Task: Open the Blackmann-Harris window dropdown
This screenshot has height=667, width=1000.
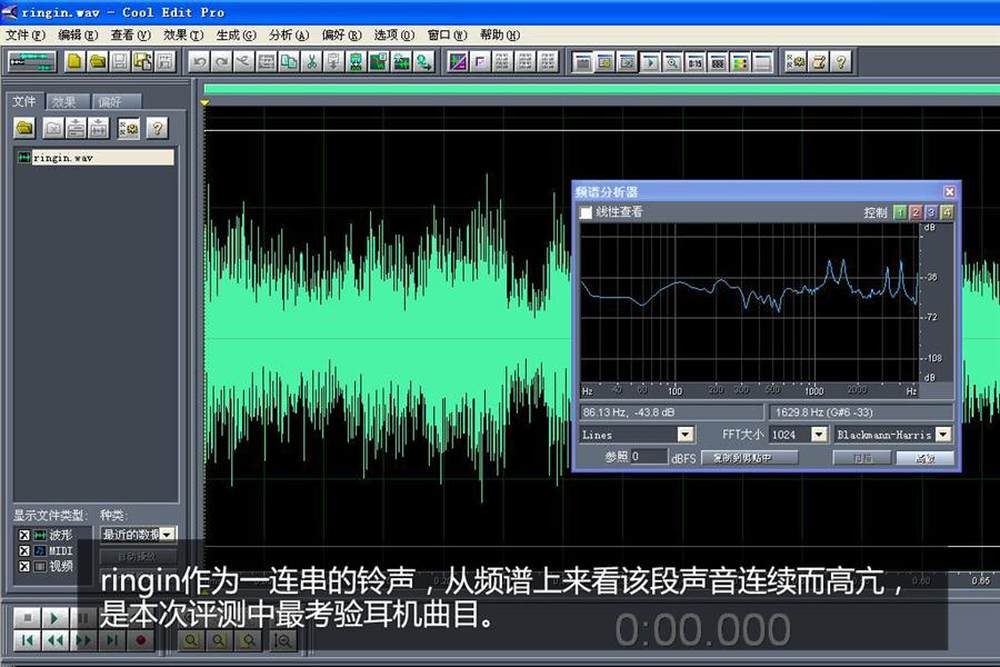Action: coord(943,434)
